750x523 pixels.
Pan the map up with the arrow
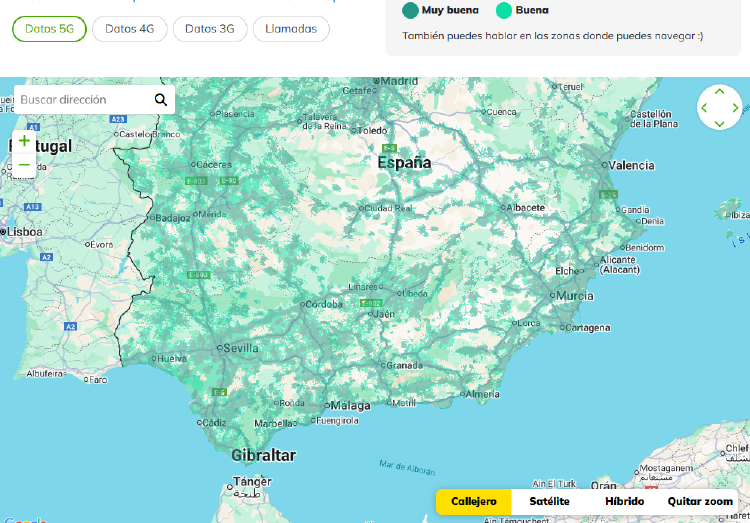point(719,93)
